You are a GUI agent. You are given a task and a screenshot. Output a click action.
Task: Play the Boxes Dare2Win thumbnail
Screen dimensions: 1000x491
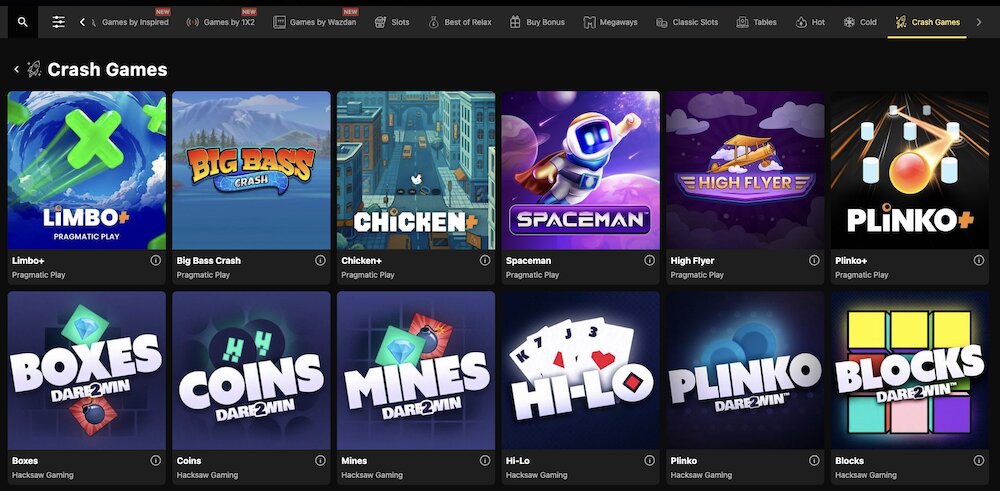point(87,370)
